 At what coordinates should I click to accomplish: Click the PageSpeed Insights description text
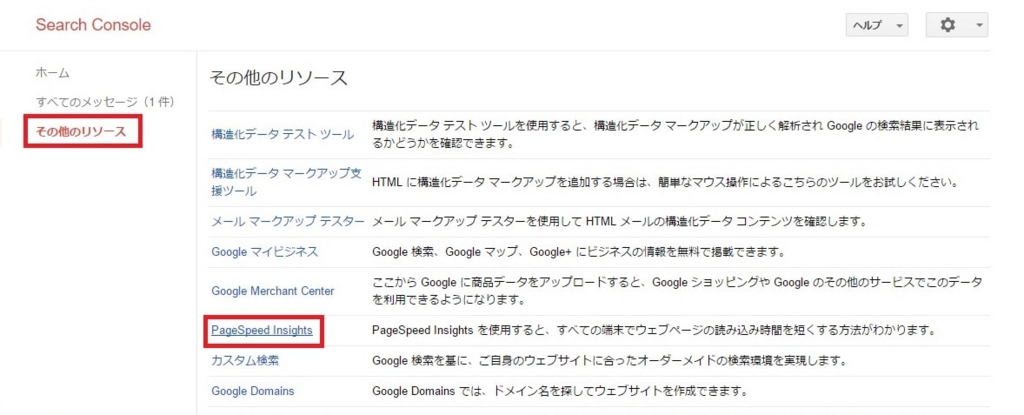click(x=655, y=331)
